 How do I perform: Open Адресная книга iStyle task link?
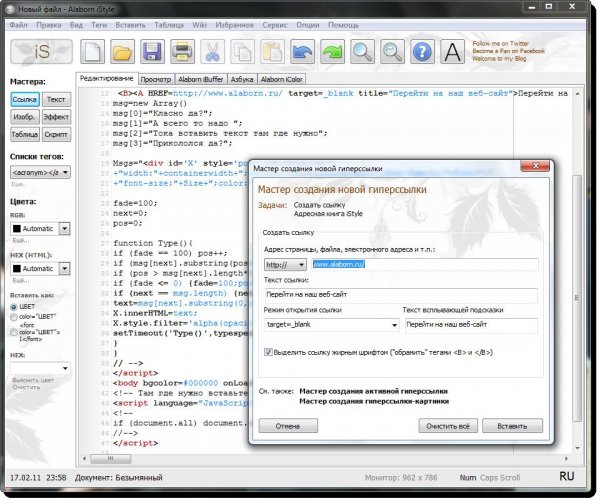tap(328, 214)
